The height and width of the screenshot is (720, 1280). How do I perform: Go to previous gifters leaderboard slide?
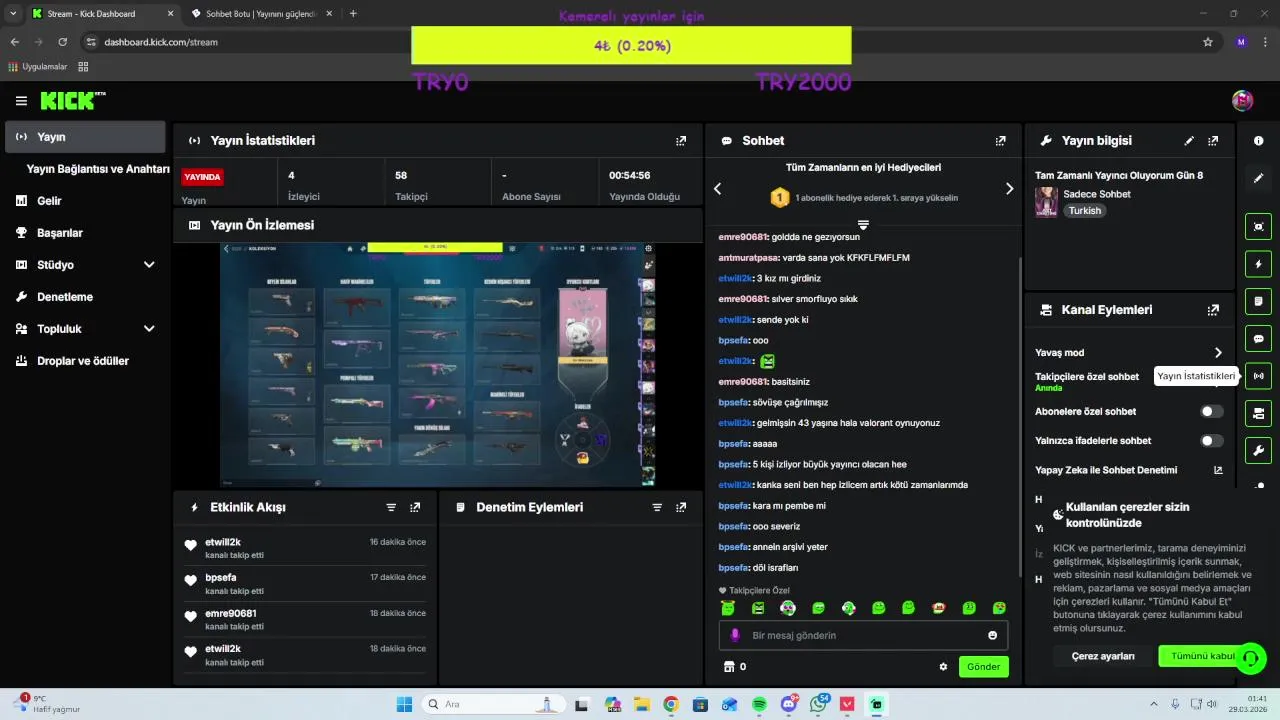[717, 189]
